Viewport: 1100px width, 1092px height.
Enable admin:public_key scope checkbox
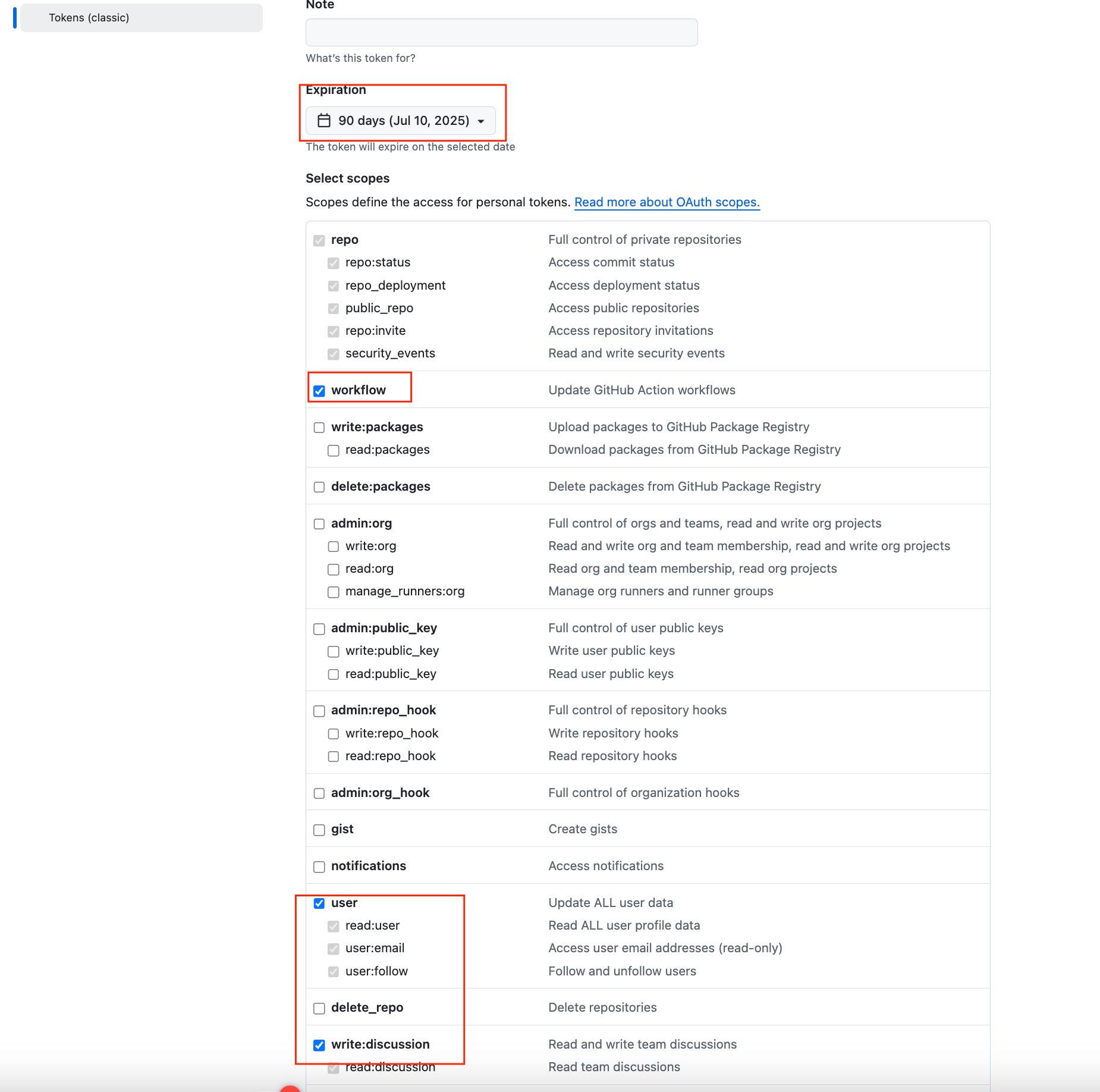pyautogui.click(x=319, y=629)
